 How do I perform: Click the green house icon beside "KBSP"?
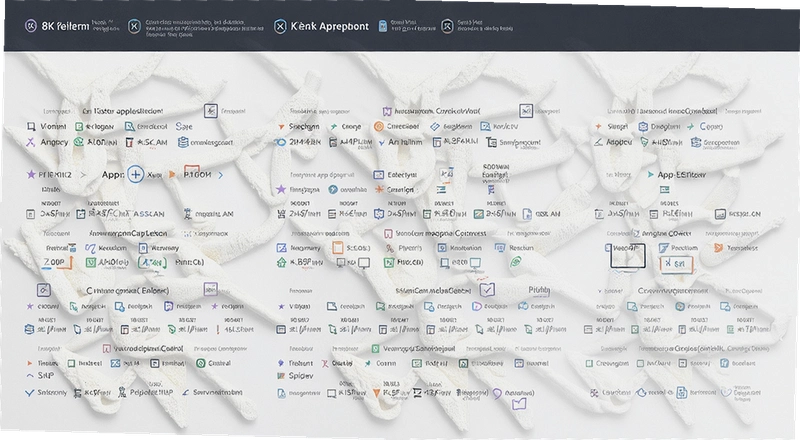click(x=281, y=262)
